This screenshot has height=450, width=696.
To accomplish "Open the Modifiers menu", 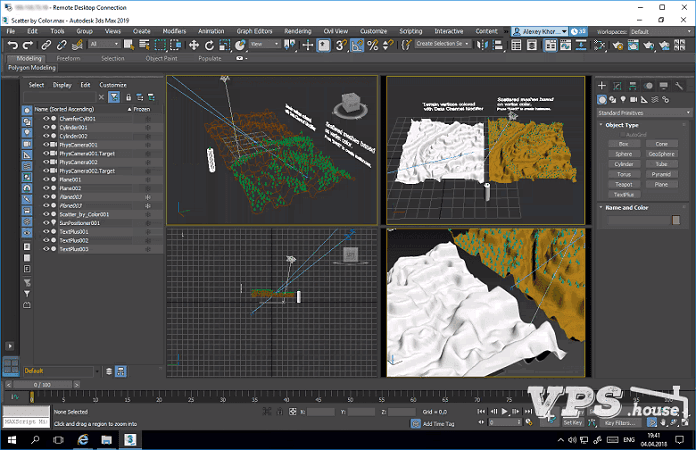I will [173, 31].
